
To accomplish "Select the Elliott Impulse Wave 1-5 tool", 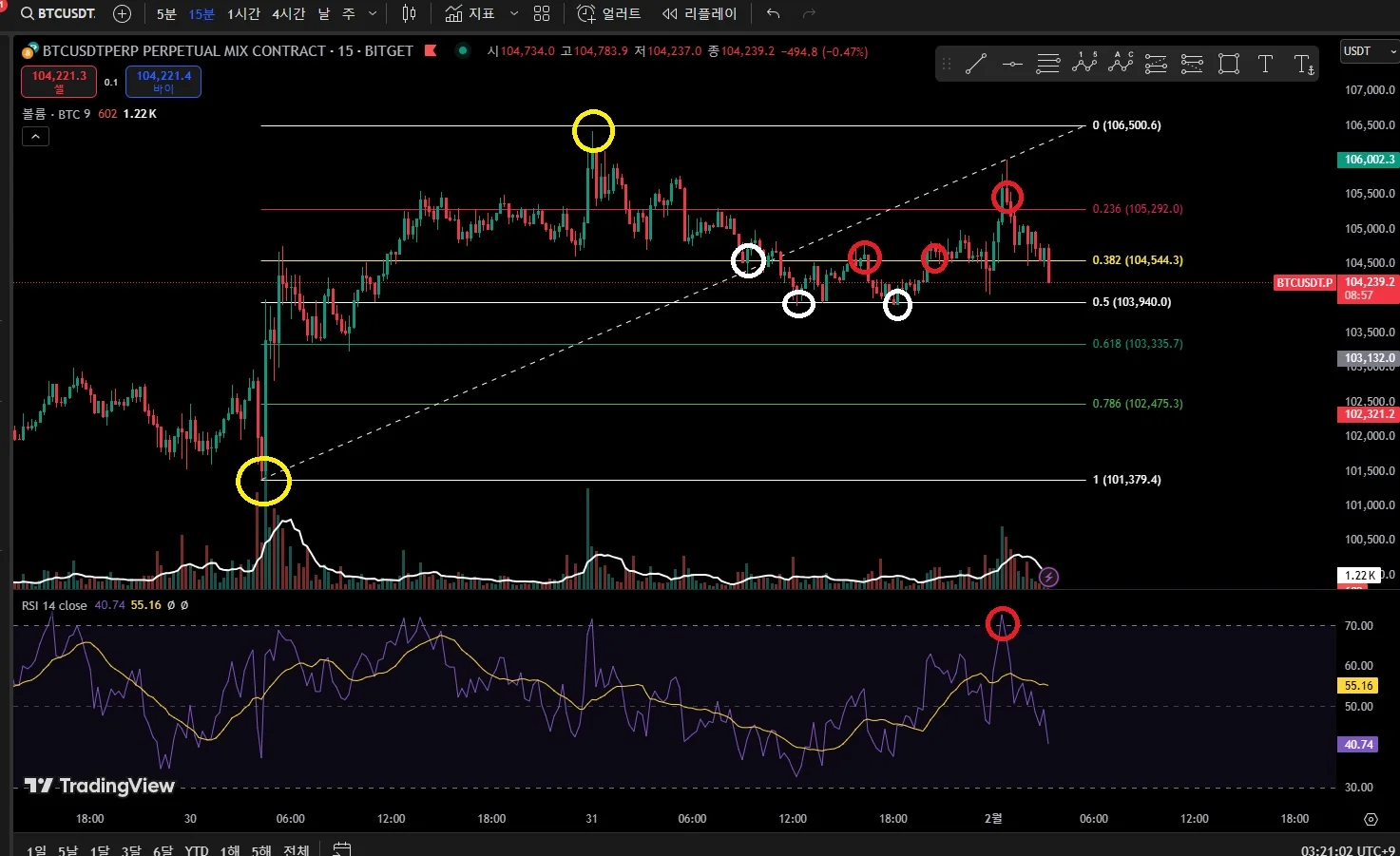I will (1084, 64).
